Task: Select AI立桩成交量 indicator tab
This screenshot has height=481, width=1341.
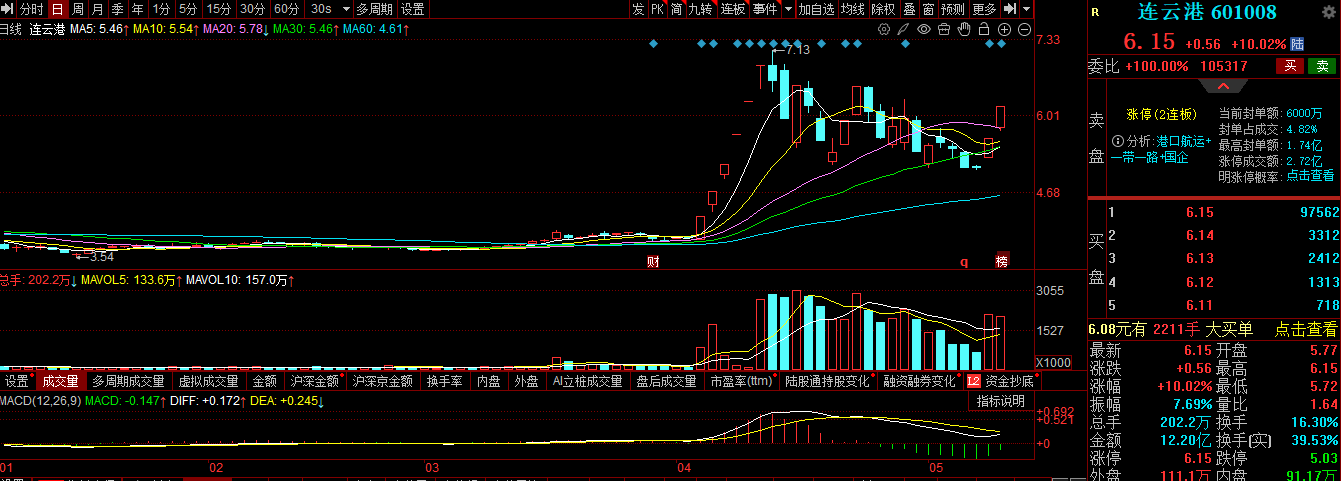Action: (x=588, y=381)
